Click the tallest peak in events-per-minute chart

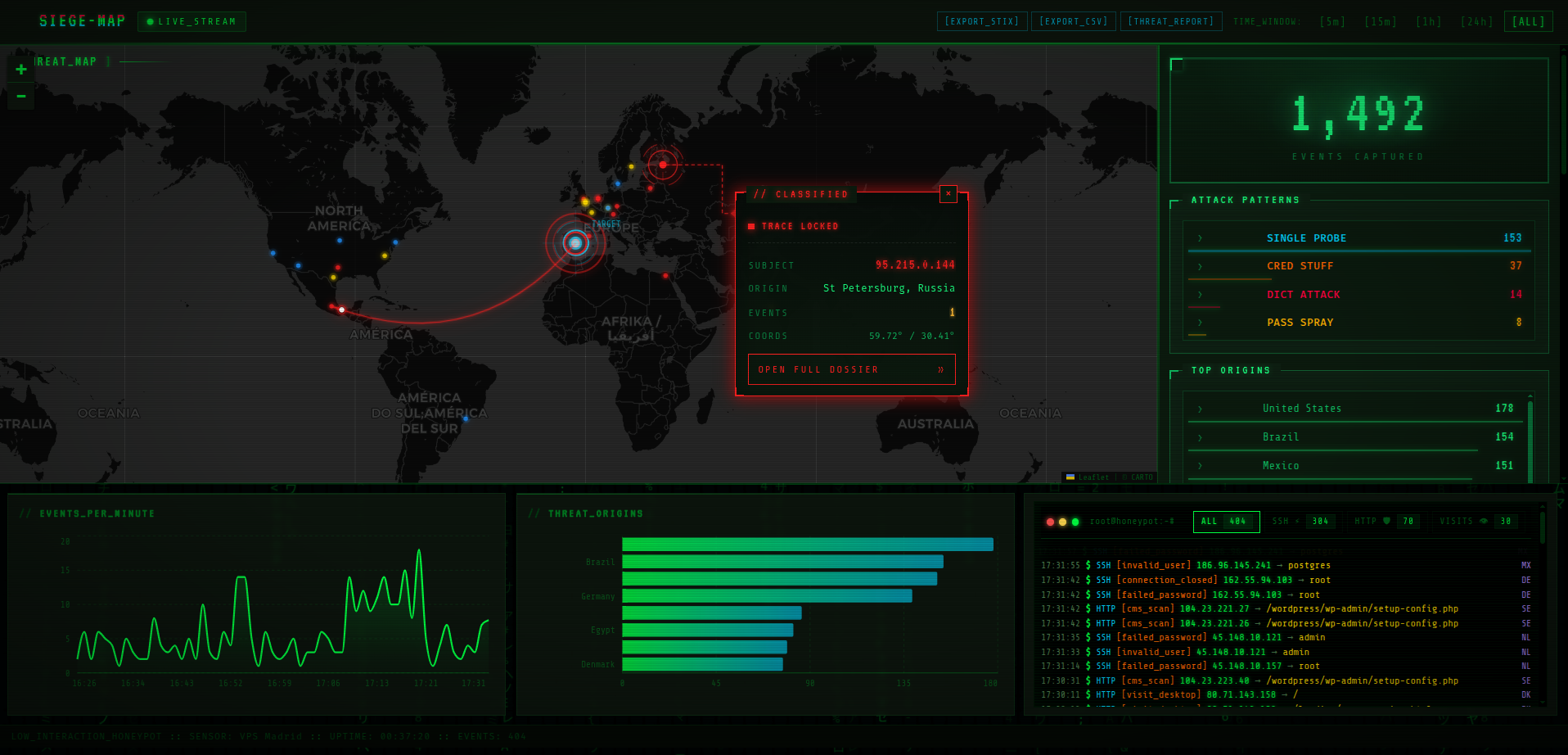420,552
